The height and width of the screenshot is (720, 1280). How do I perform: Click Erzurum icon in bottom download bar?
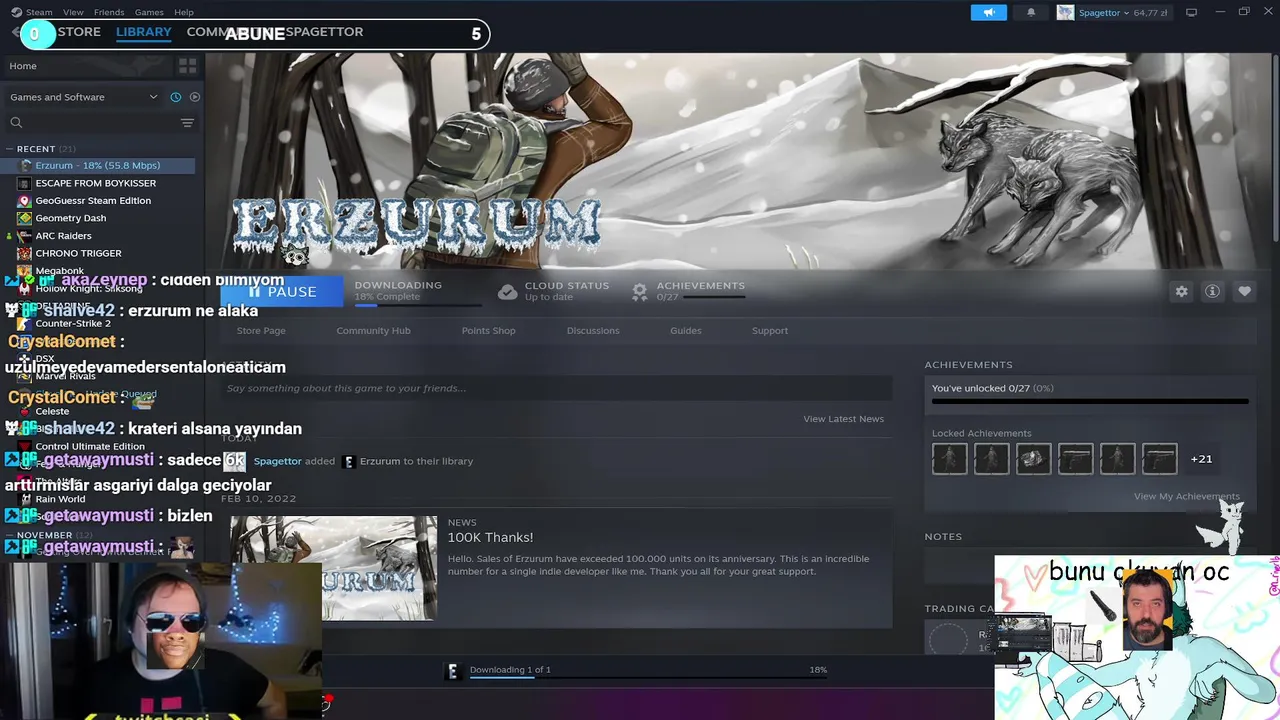(x=452, y=671)
